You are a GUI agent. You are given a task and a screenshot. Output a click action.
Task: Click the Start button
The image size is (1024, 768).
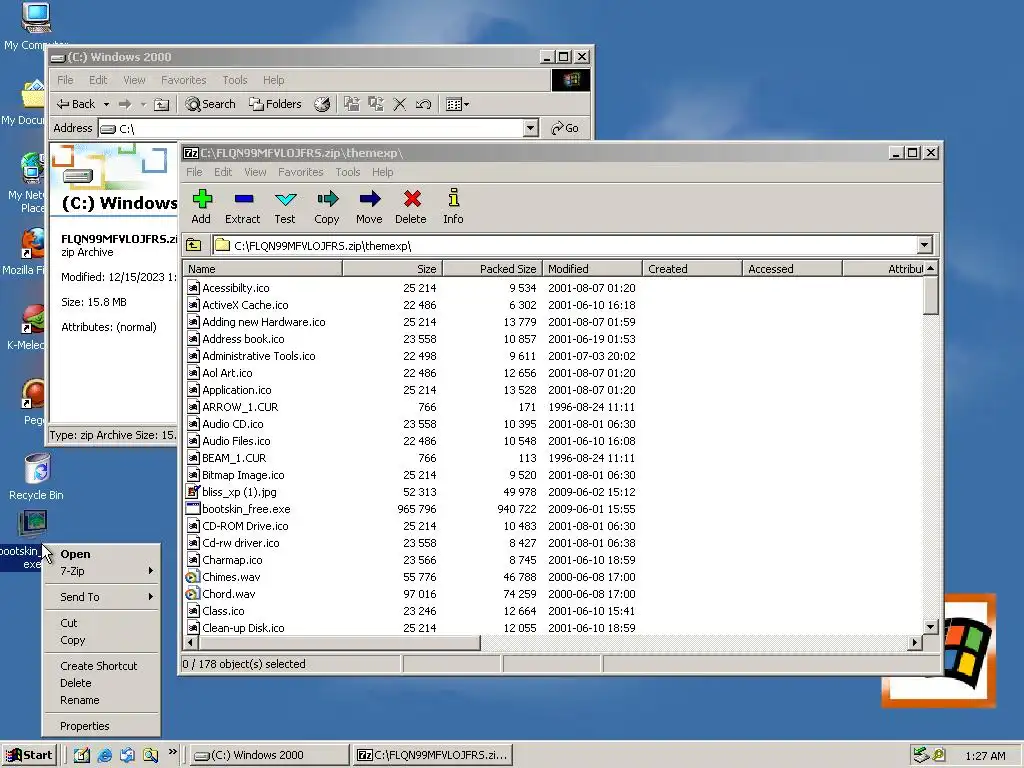click(x=29, y=755)
